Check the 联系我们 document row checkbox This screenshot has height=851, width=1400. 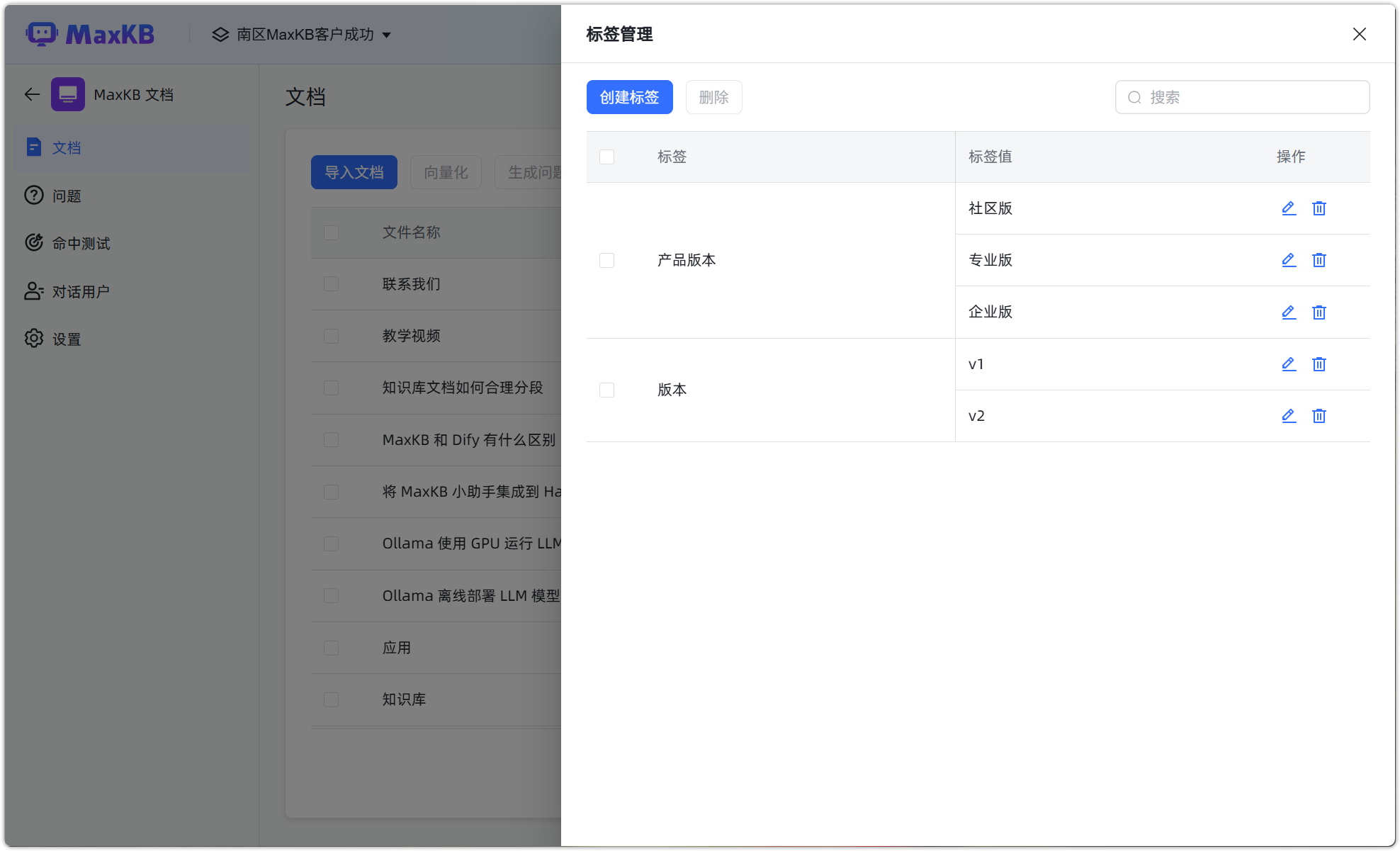(331, 283)
